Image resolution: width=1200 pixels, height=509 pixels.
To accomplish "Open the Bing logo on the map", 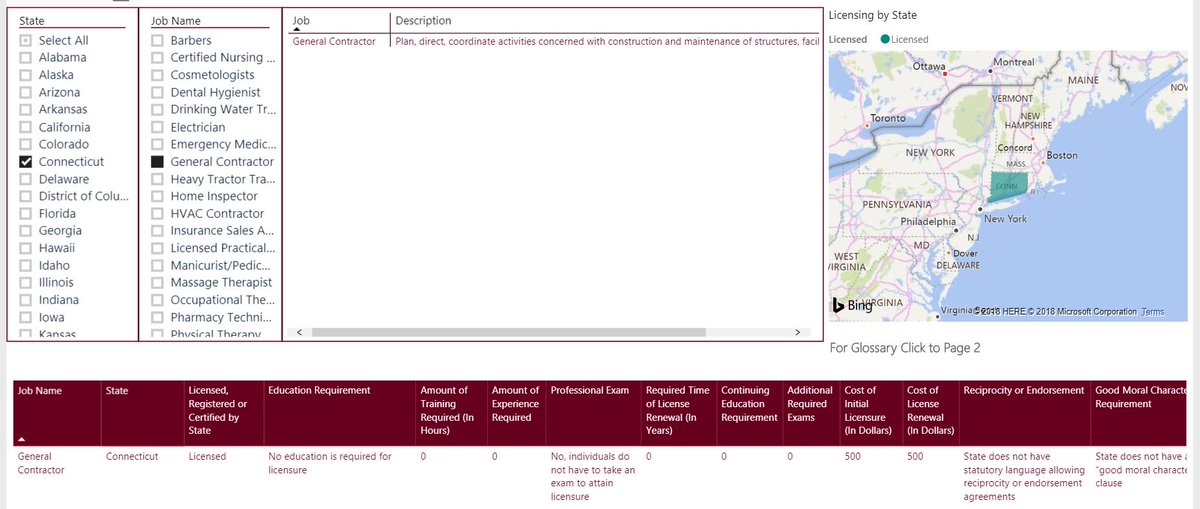I will [x=853, y=306].
